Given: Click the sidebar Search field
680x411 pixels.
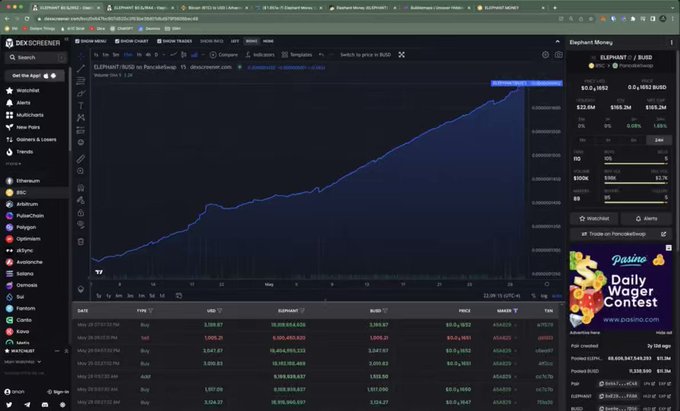Looking at the screenshot, I should click(x=36, y=57).
